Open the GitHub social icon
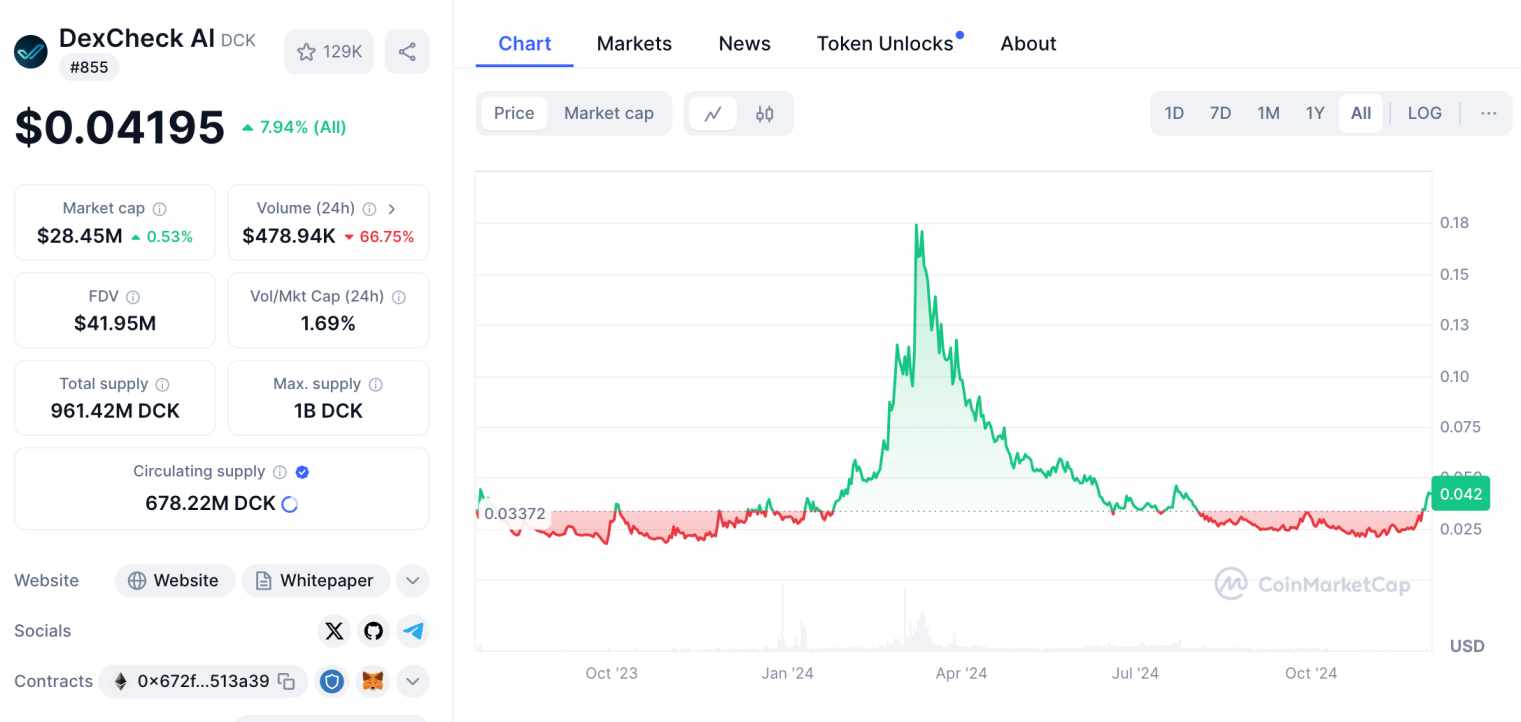Screen dimensions: 1521x722 pos(373,631)
